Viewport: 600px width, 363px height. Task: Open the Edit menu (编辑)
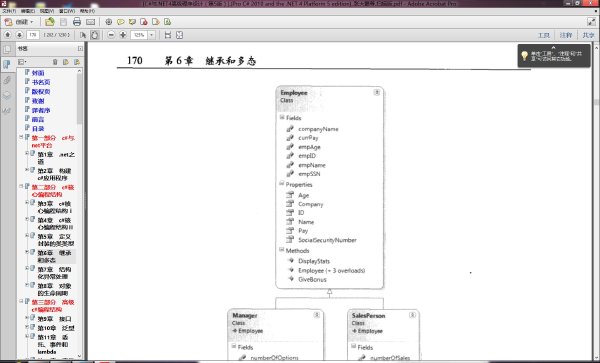[x=28, y=11]
